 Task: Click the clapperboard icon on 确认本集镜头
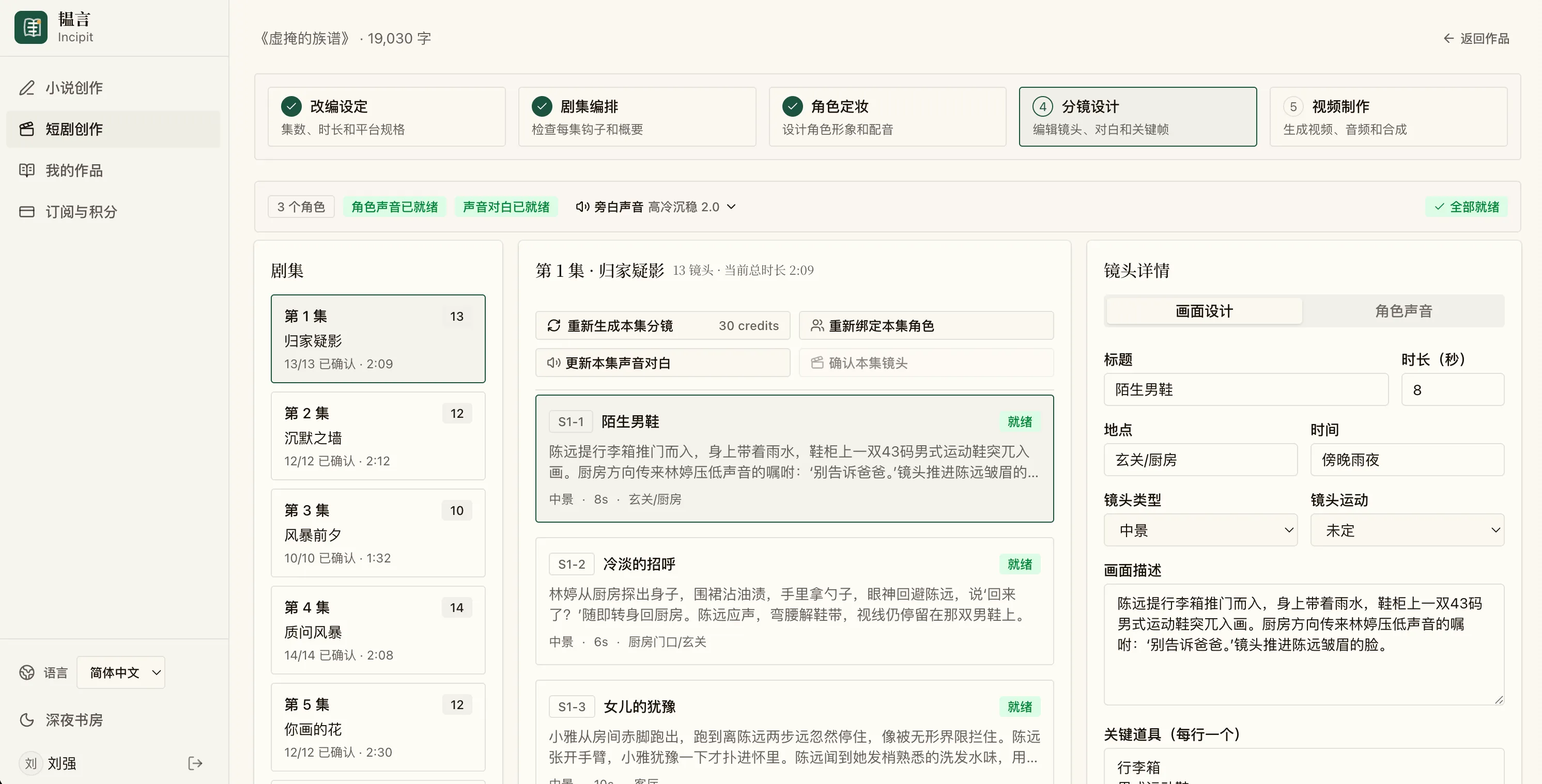[x=817, y=363]
